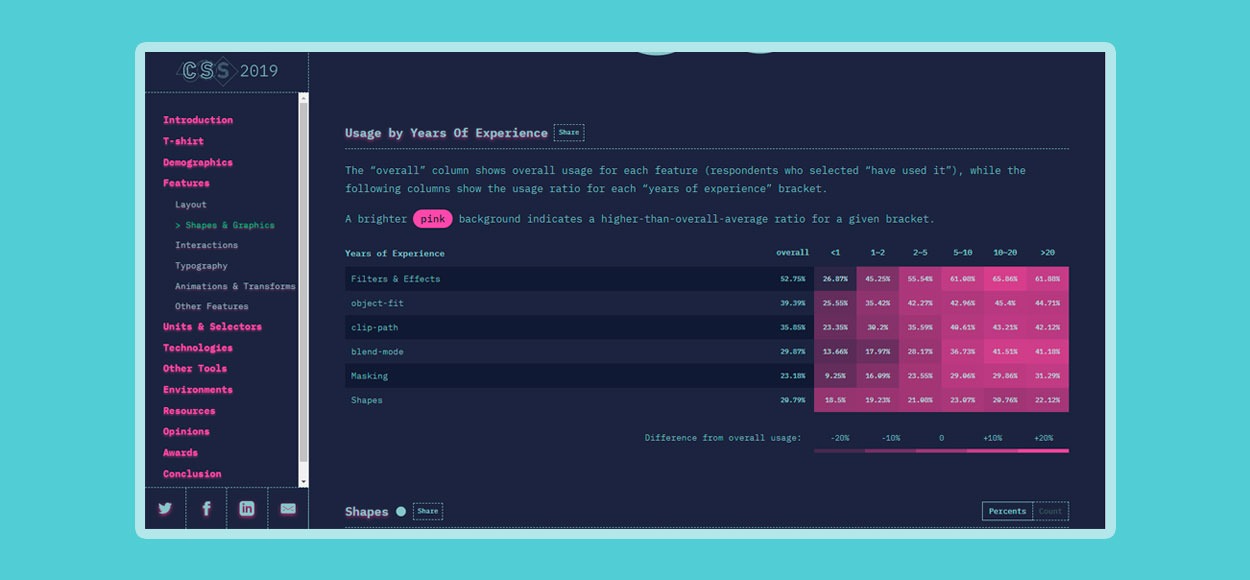Viewport: 1250px width, 580px height.
Task: Open Typography sub-item
Action: (x=201, y=266)
